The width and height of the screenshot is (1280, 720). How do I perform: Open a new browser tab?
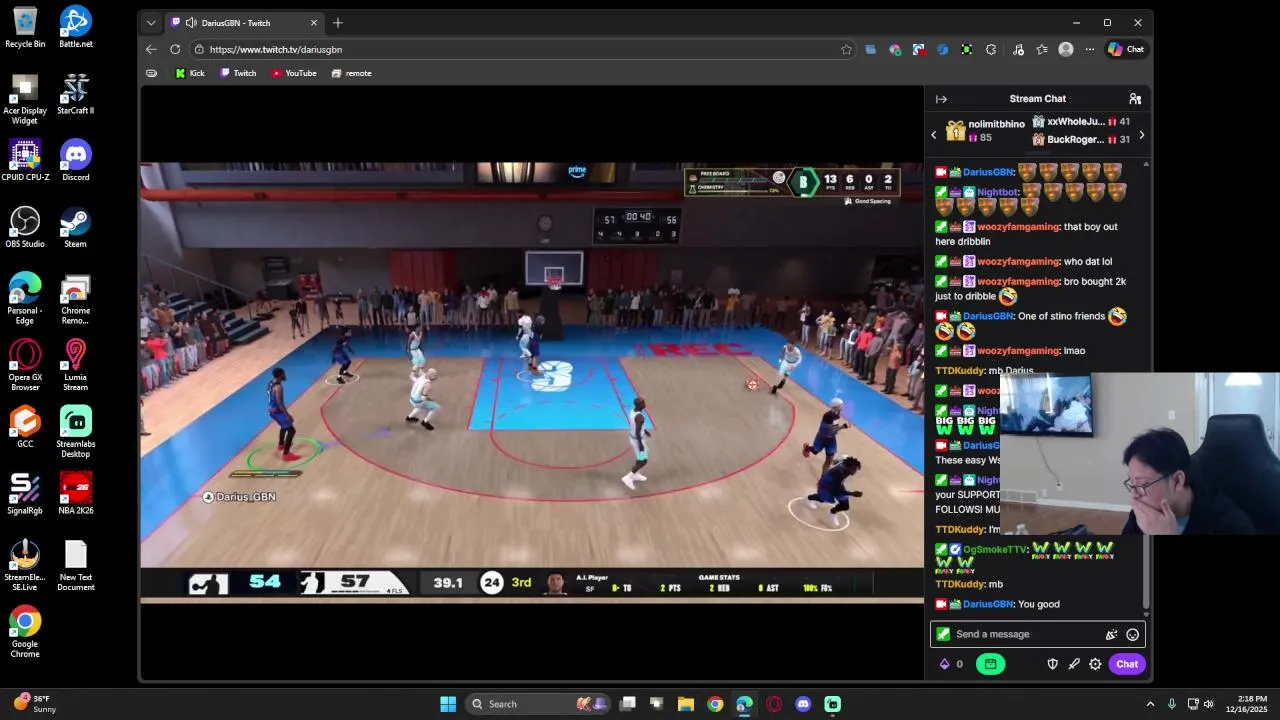(338, 22)
